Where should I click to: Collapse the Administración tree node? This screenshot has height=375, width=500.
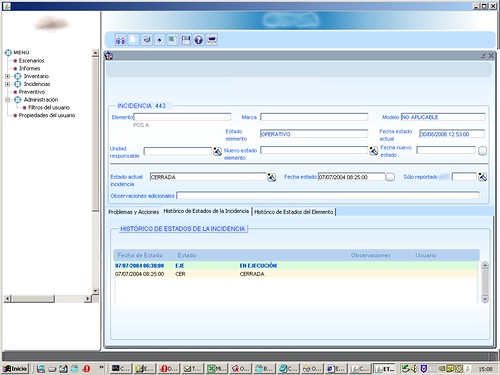(7, 100)
